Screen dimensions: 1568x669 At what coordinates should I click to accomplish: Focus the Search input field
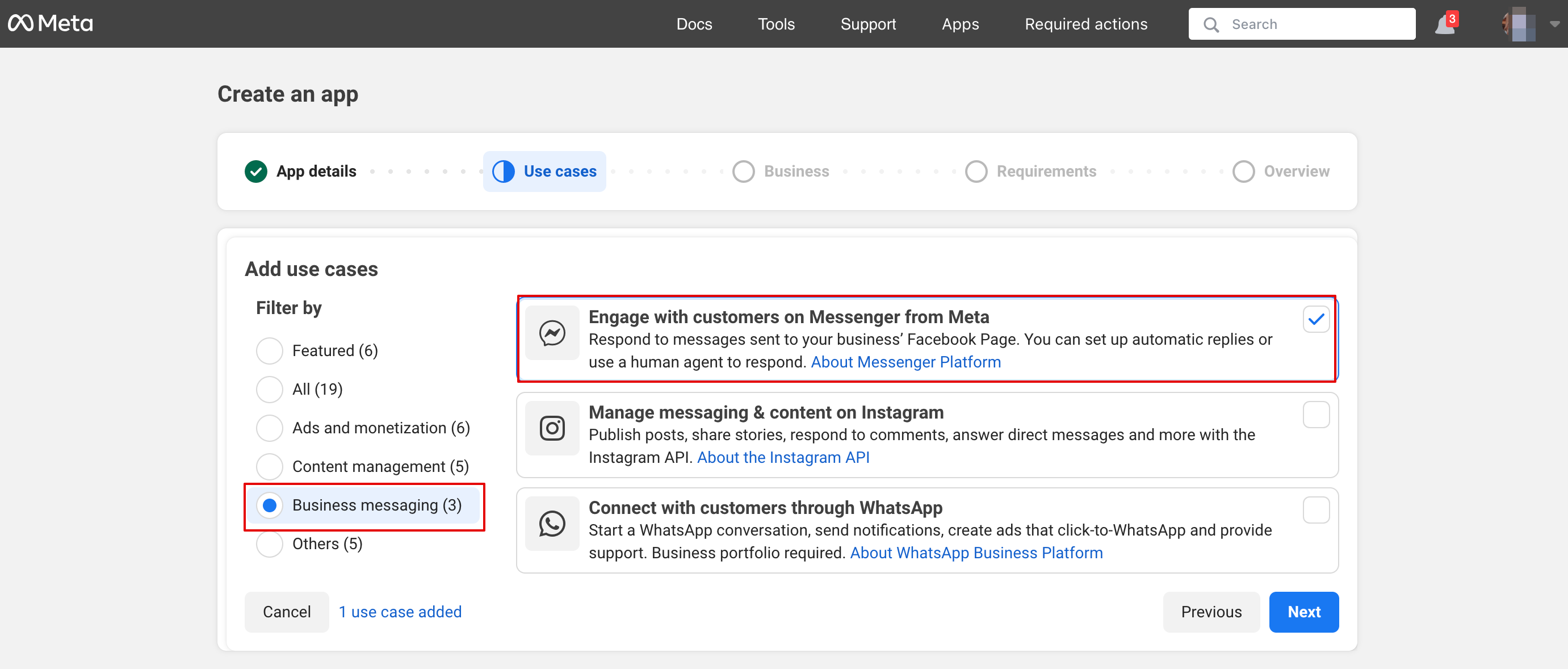tap(1315, 24)
